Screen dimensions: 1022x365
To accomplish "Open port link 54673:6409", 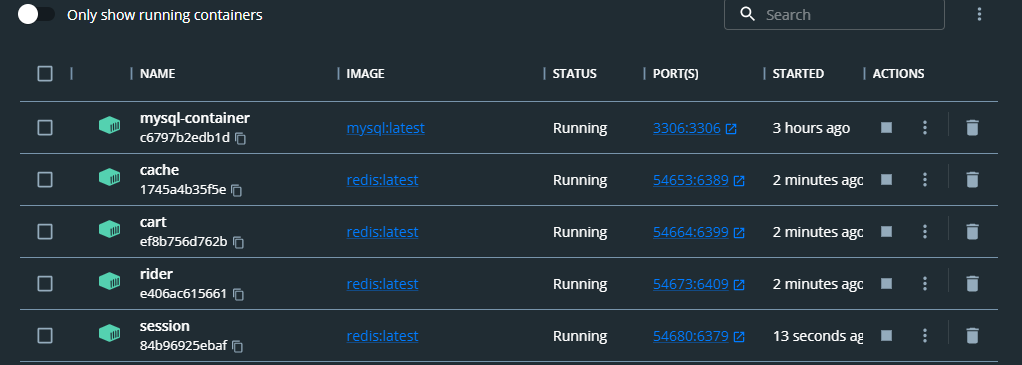I will (x=699, y=284).
